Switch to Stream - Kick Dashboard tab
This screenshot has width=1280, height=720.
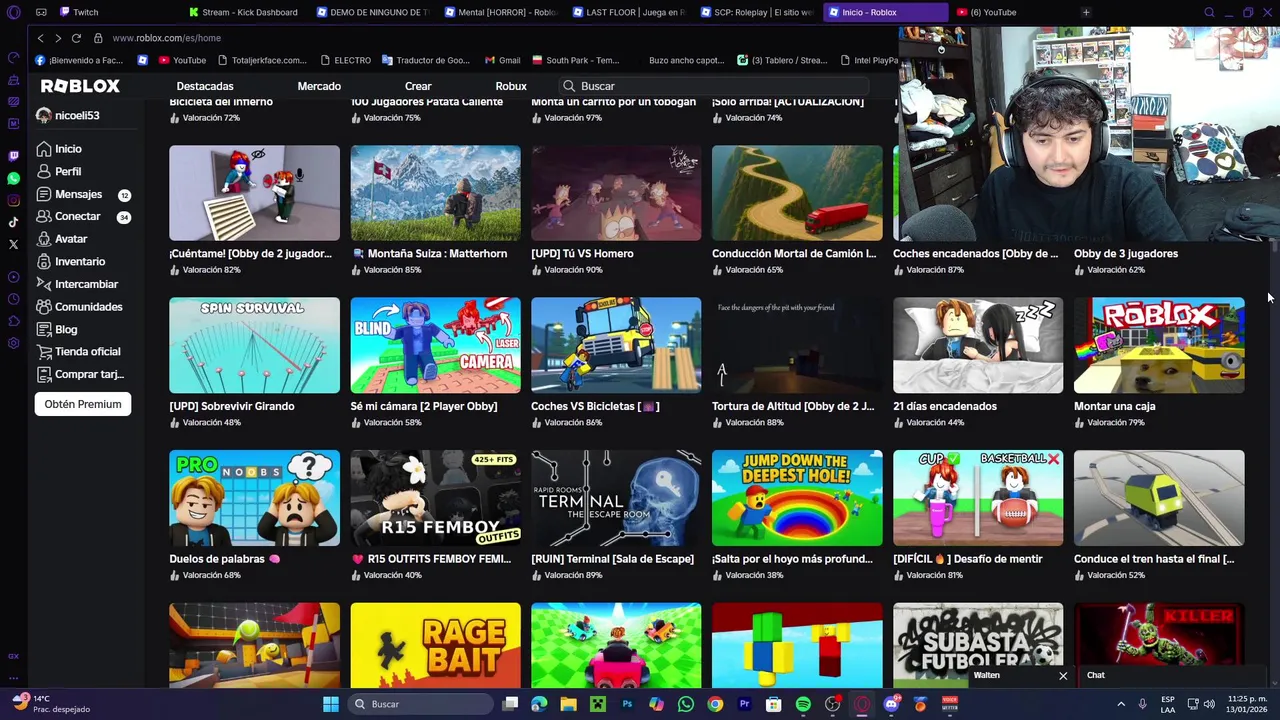coord(245,12)
